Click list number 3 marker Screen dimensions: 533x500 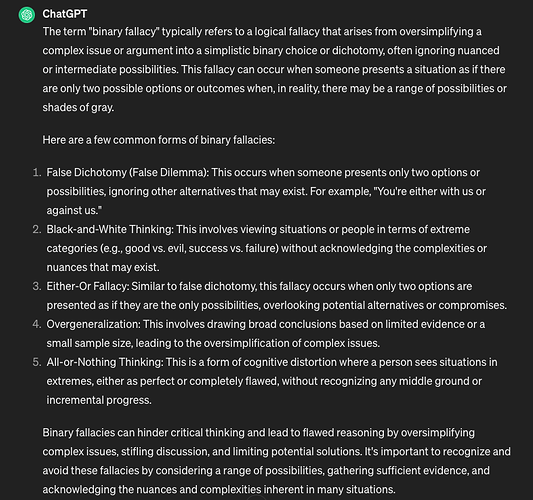[x=37, y=286]
